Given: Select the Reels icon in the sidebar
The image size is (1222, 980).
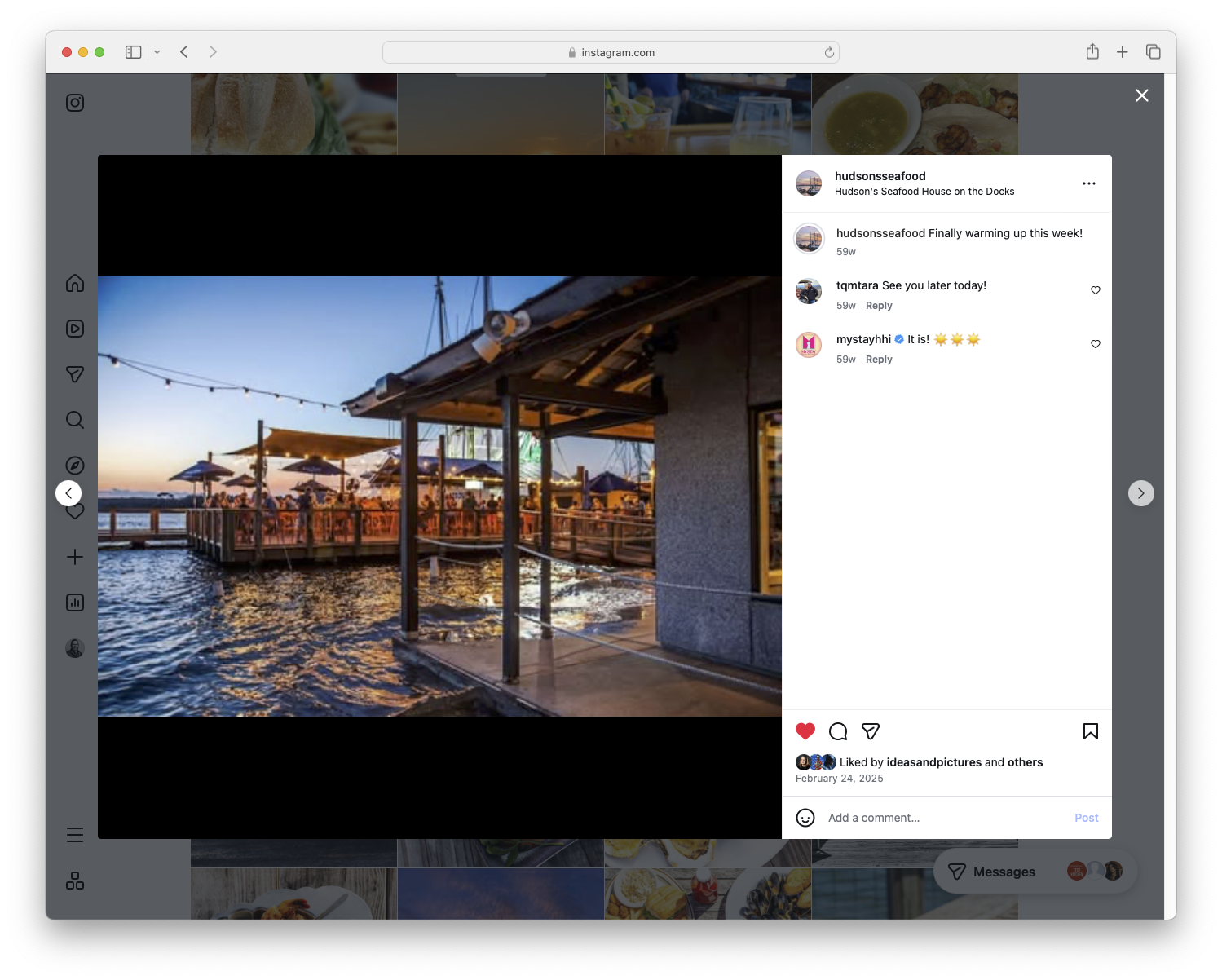Looking at the screenshot, I should pos(74,329).
